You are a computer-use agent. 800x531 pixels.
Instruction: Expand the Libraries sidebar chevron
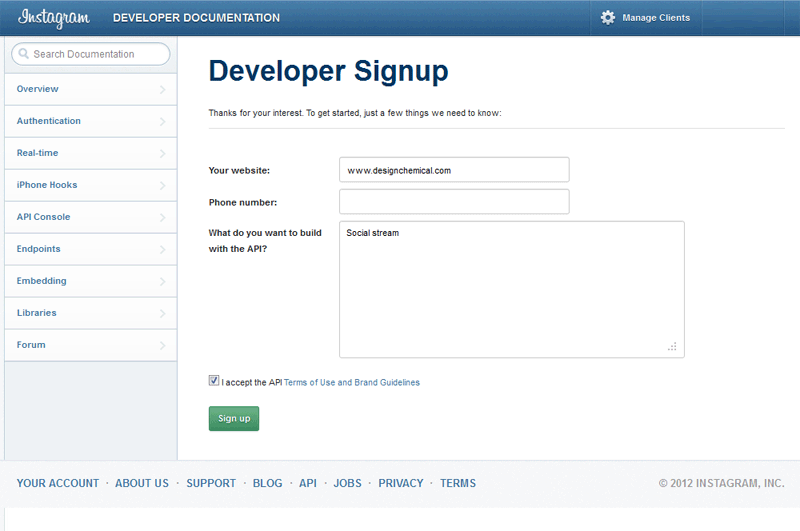click(x=163, y=314)
